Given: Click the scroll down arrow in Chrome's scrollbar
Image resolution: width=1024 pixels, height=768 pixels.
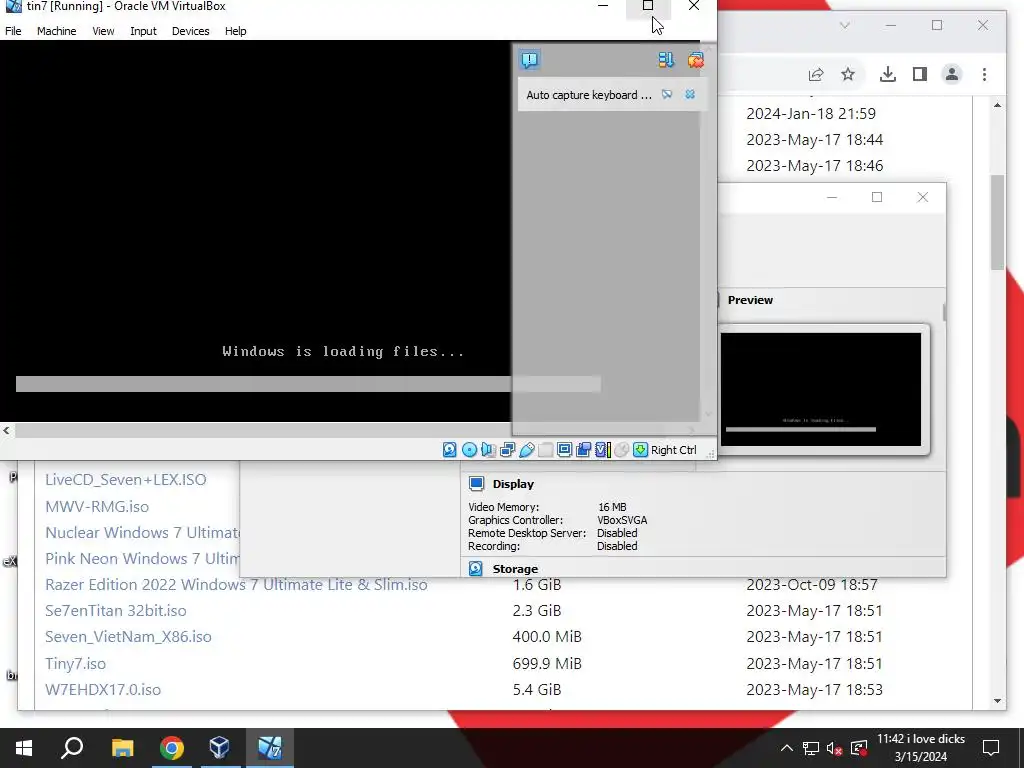Looking at the screenshot, I should tap(997, 701).
